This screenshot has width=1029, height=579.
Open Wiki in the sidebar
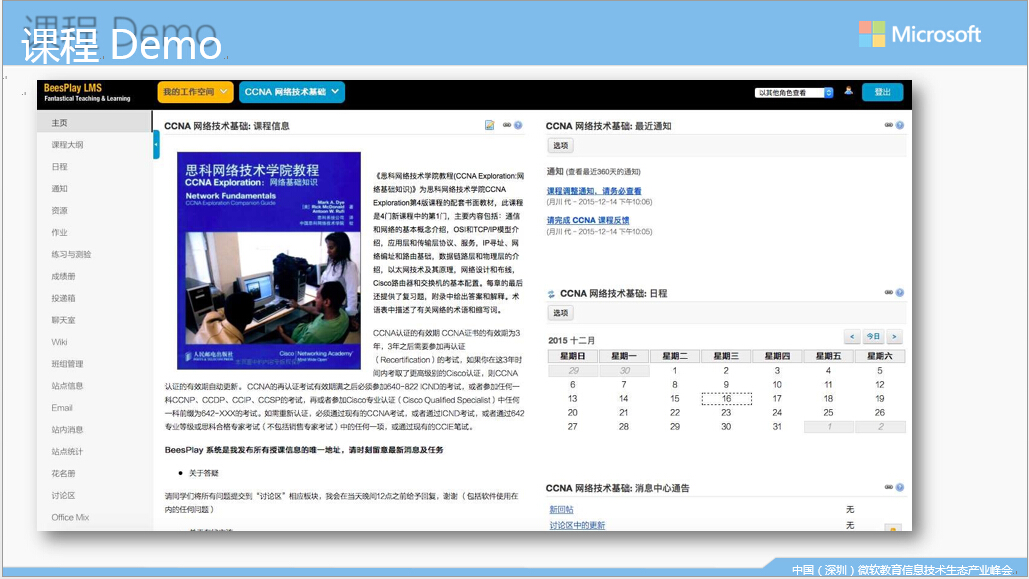(x=60, y=342)
